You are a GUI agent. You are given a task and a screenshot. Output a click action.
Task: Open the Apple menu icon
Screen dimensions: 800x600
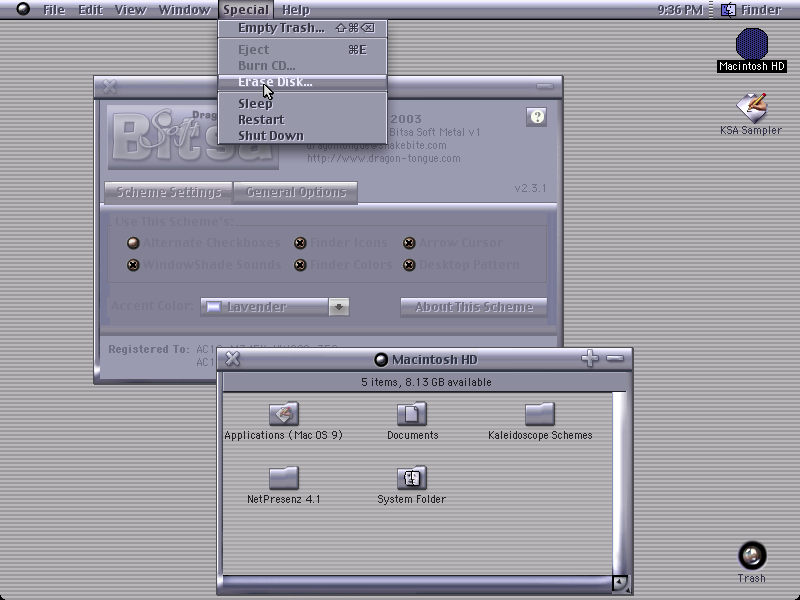23,9
